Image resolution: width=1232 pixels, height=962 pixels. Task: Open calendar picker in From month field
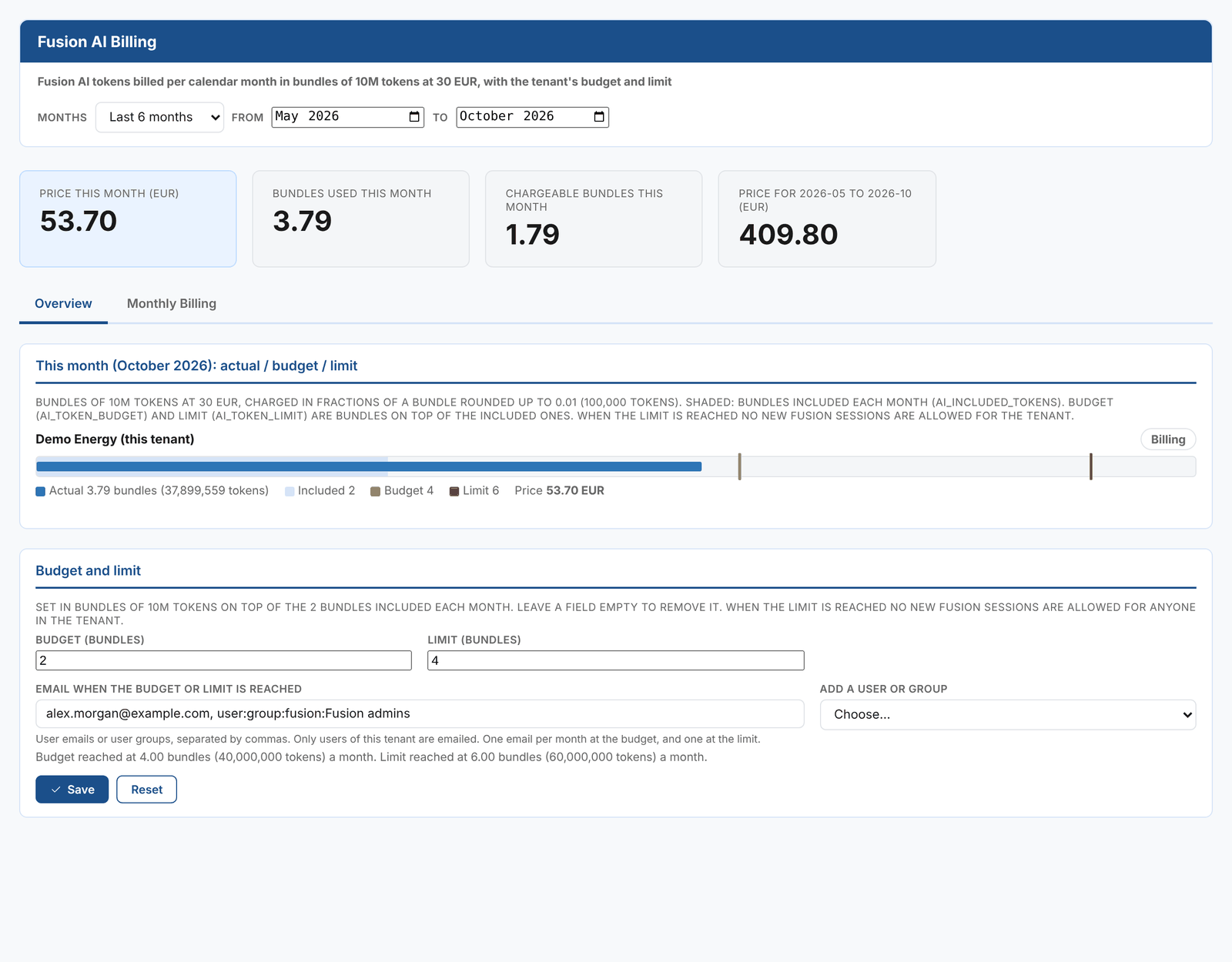point(414,117)
